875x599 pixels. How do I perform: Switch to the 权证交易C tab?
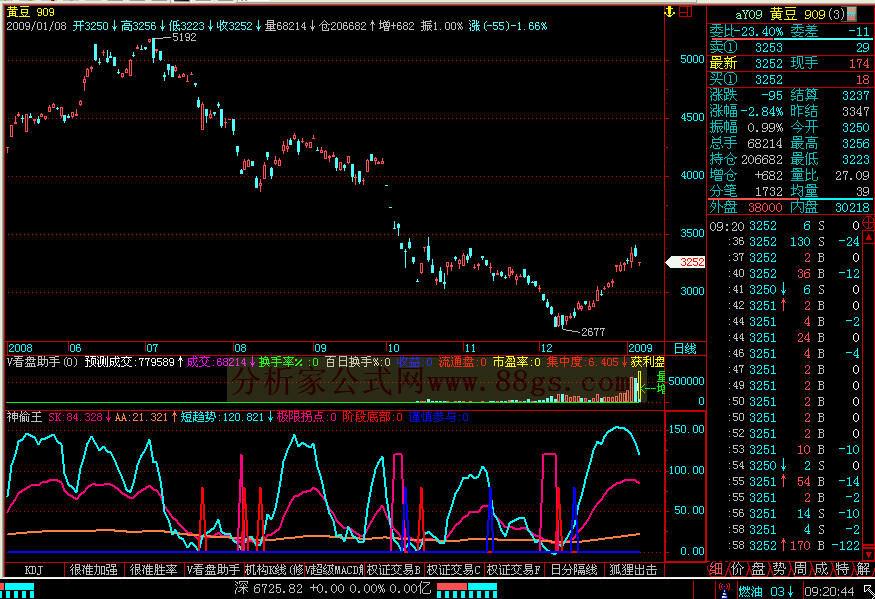[454, 570]
